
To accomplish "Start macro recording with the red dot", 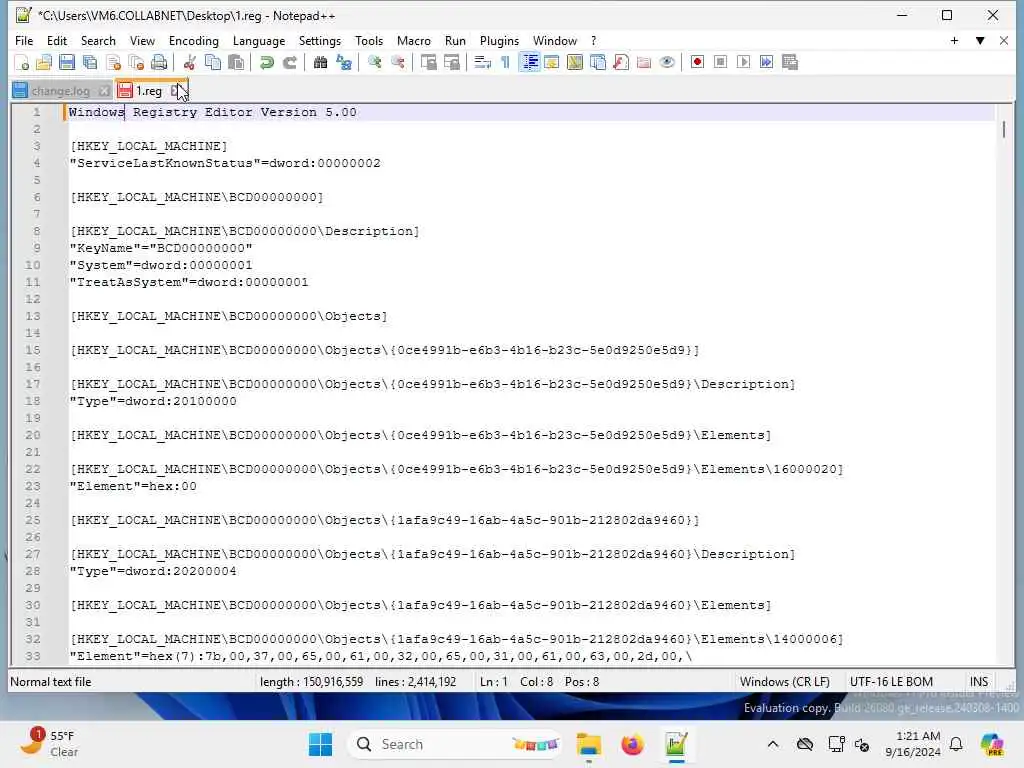I will [697, 62].
